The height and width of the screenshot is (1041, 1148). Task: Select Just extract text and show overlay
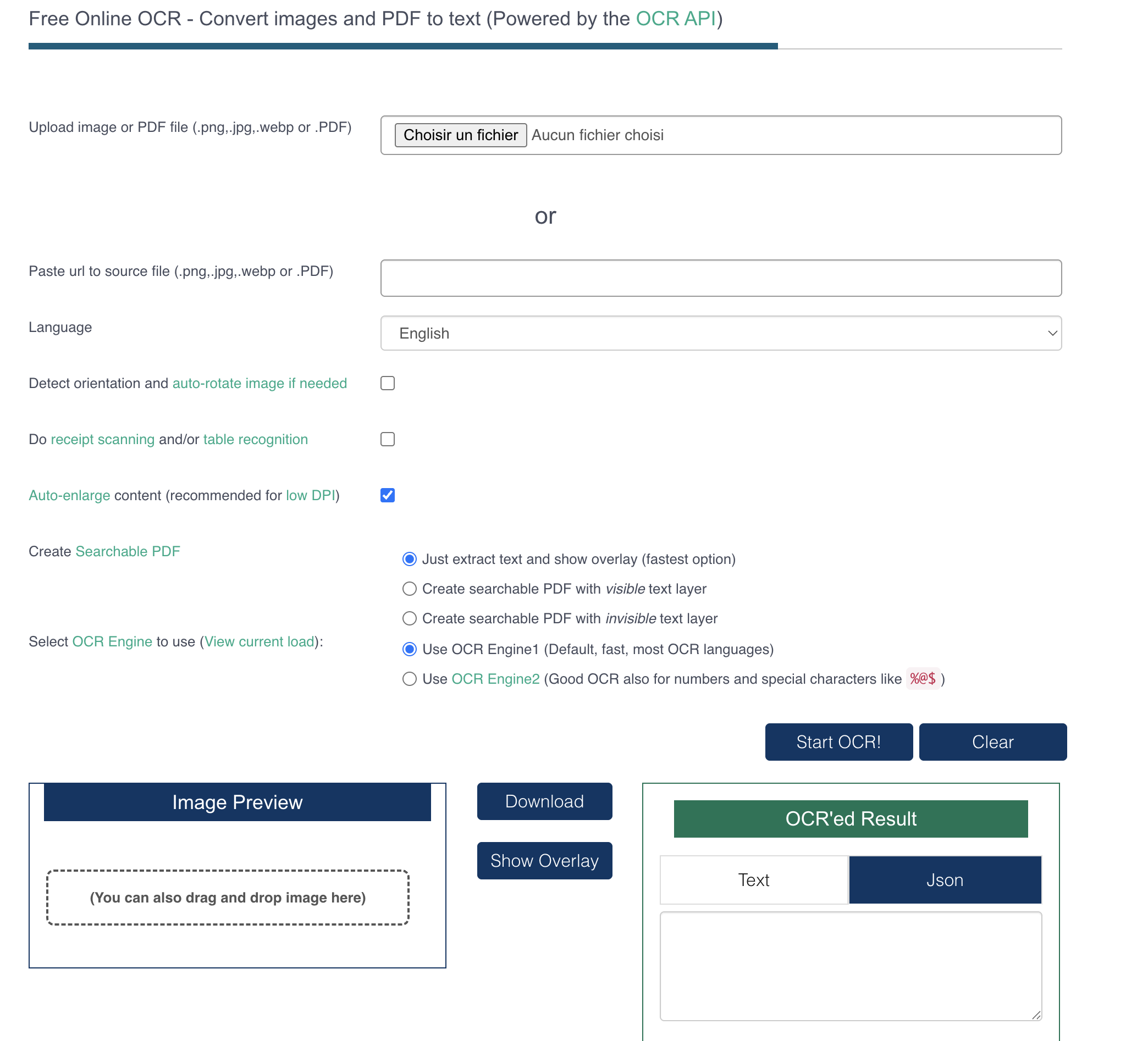pos(410,559)
